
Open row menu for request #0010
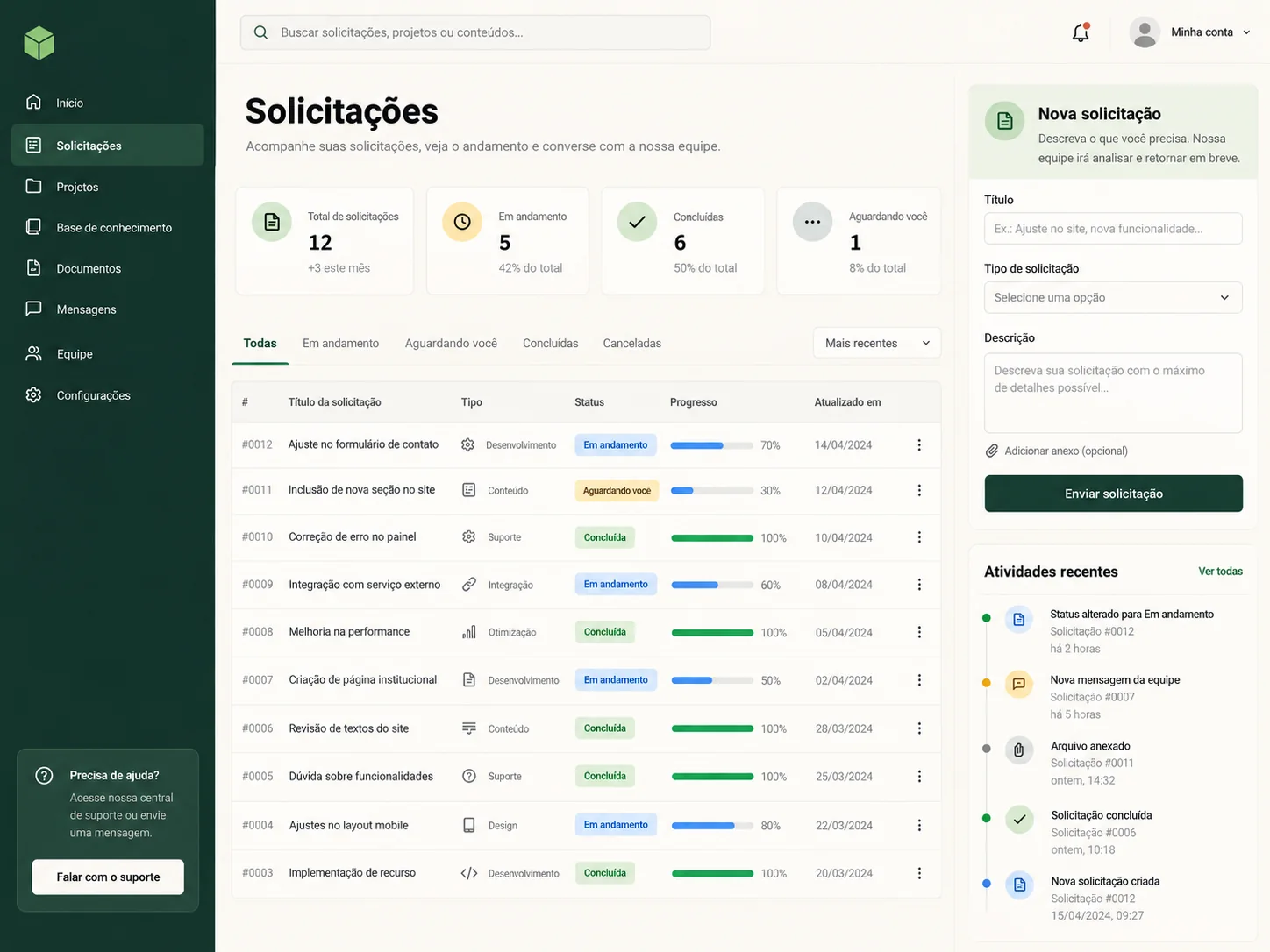919,537
